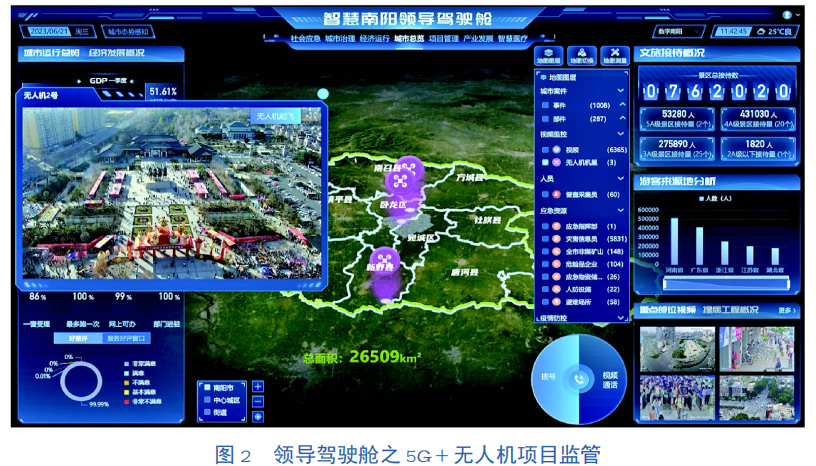Zoom in with the map plus button
The width and height of the screenshot is (816, 466).
(258, 386)
